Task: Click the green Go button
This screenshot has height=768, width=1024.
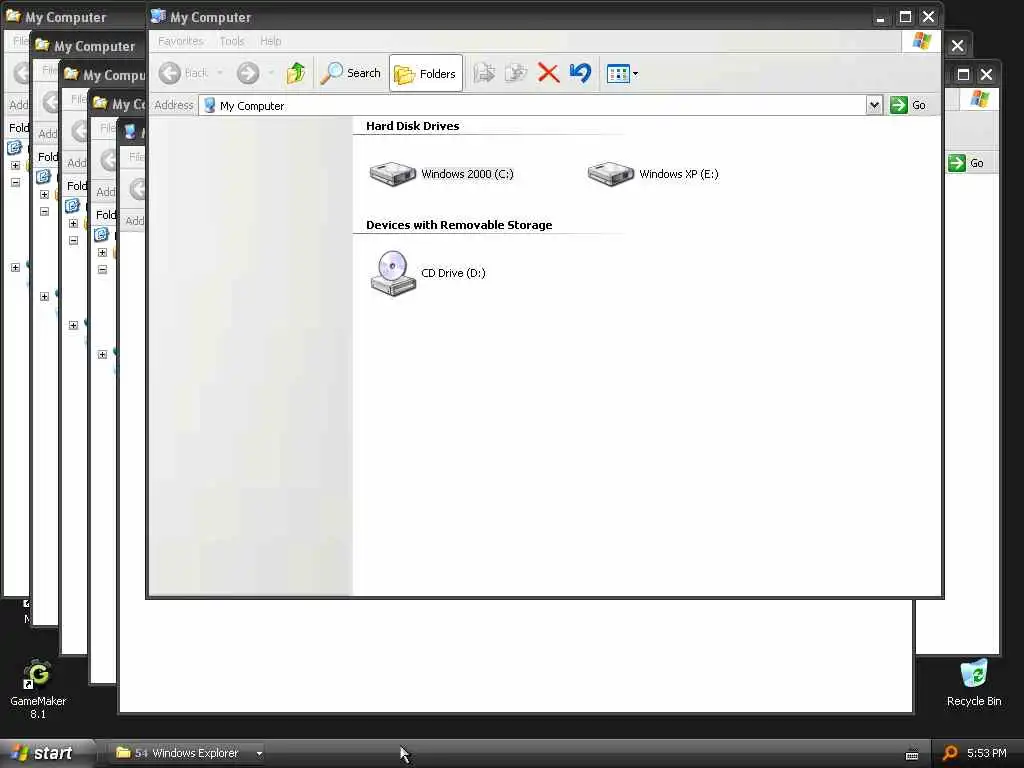Action: pos(908,105)
